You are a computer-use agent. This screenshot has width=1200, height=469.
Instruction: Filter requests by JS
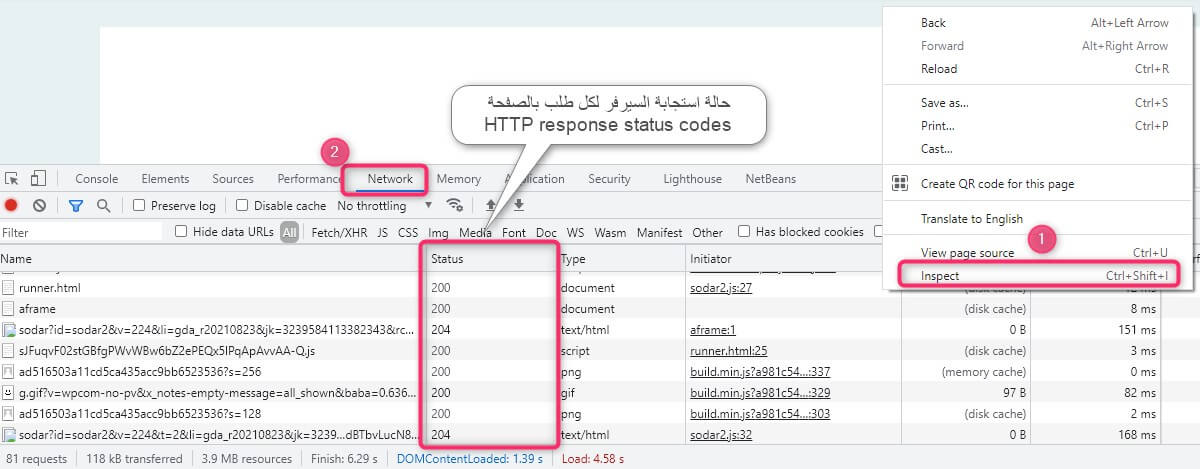tap(382, 232)
